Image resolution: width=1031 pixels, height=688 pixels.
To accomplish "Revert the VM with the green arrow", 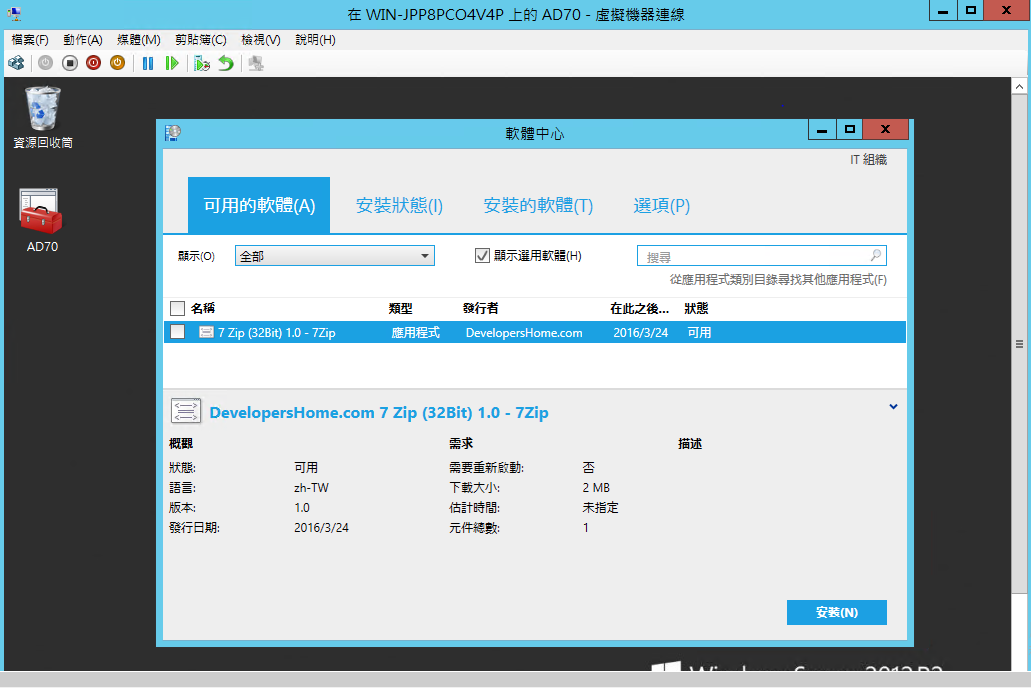I will click(226, 63).
